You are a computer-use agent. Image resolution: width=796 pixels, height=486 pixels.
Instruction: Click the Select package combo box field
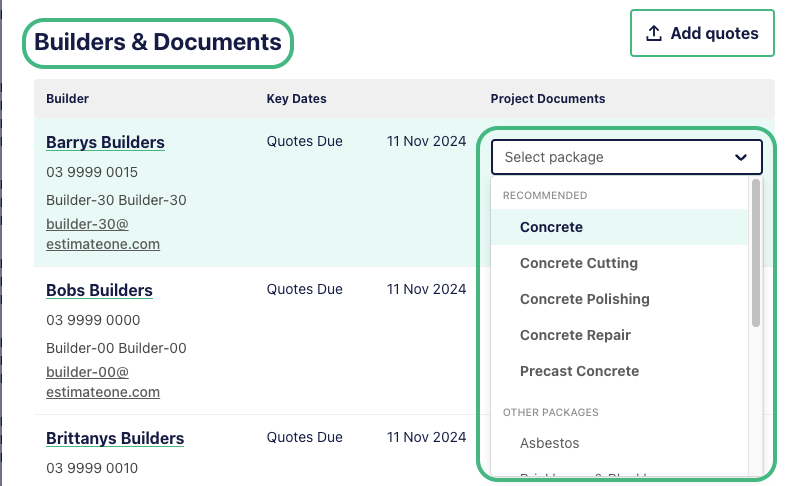tap(610, 157)
